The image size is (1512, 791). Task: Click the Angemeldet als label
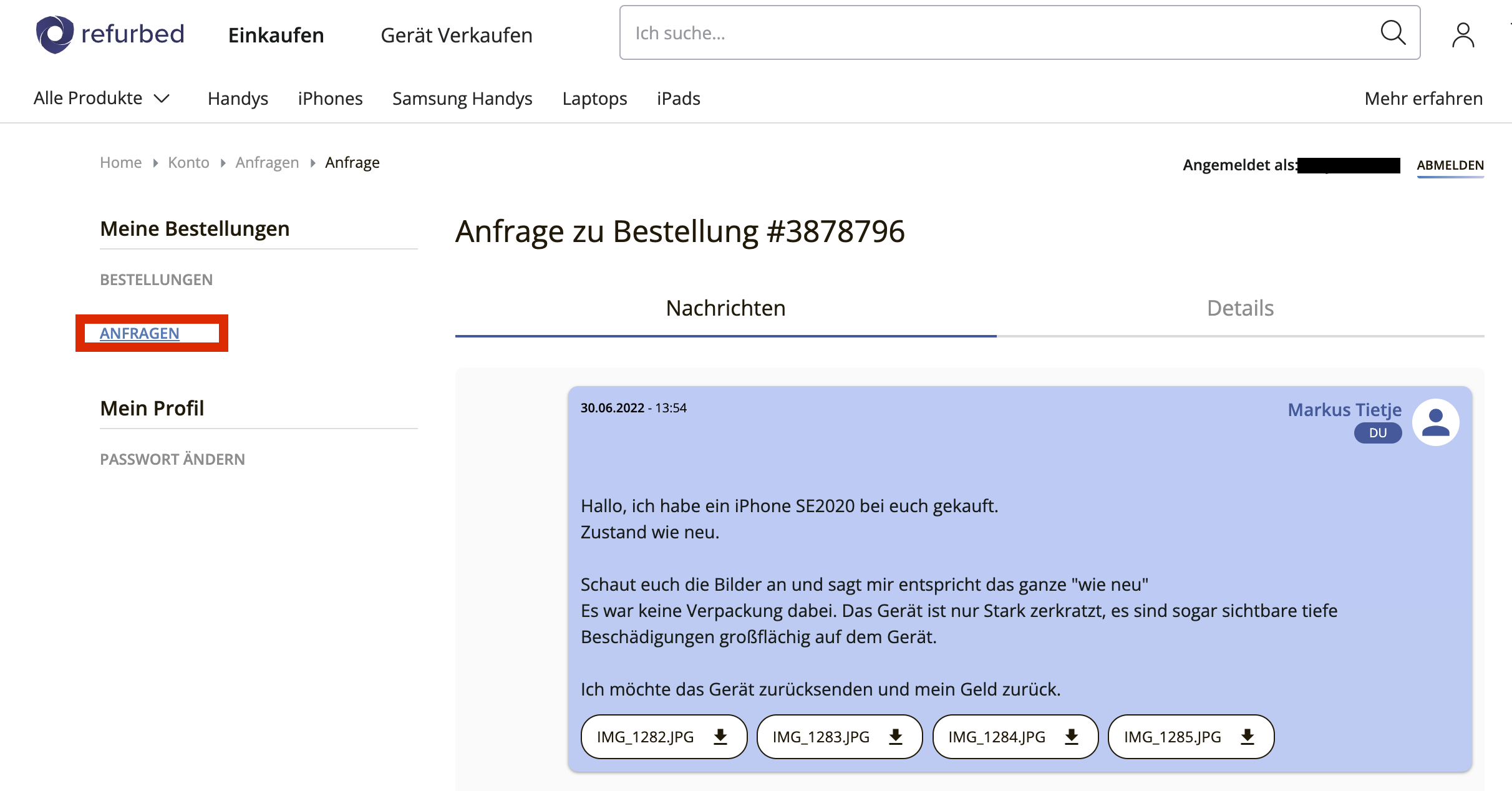tap(1241, 165)
